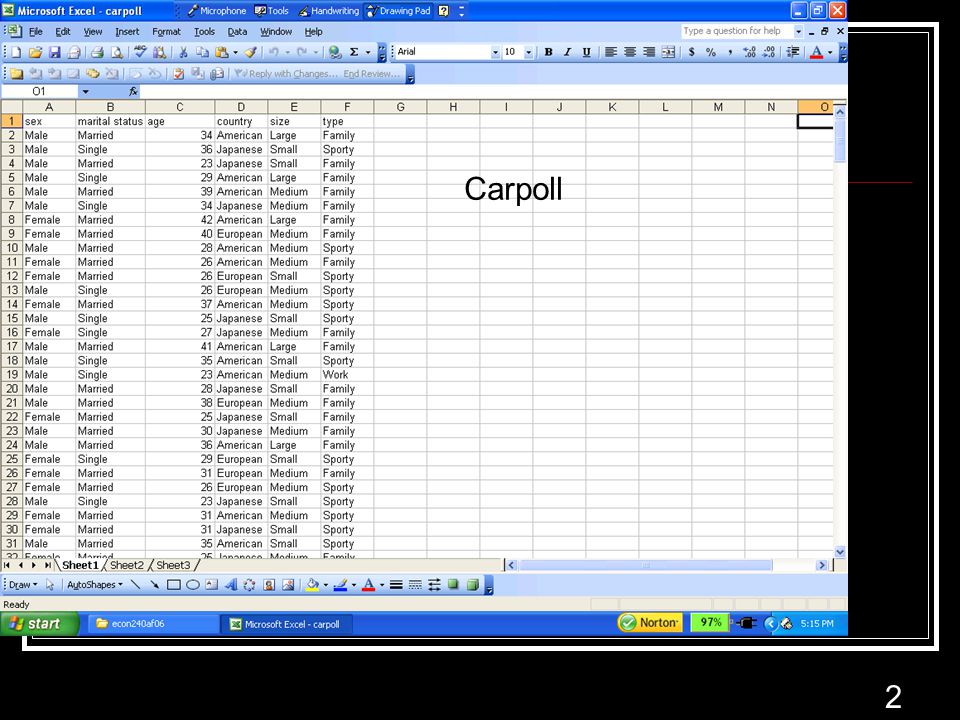The width and height of the screenshot is (960, 720).
Task: Open the Data menu
Action: coord(237,32)
